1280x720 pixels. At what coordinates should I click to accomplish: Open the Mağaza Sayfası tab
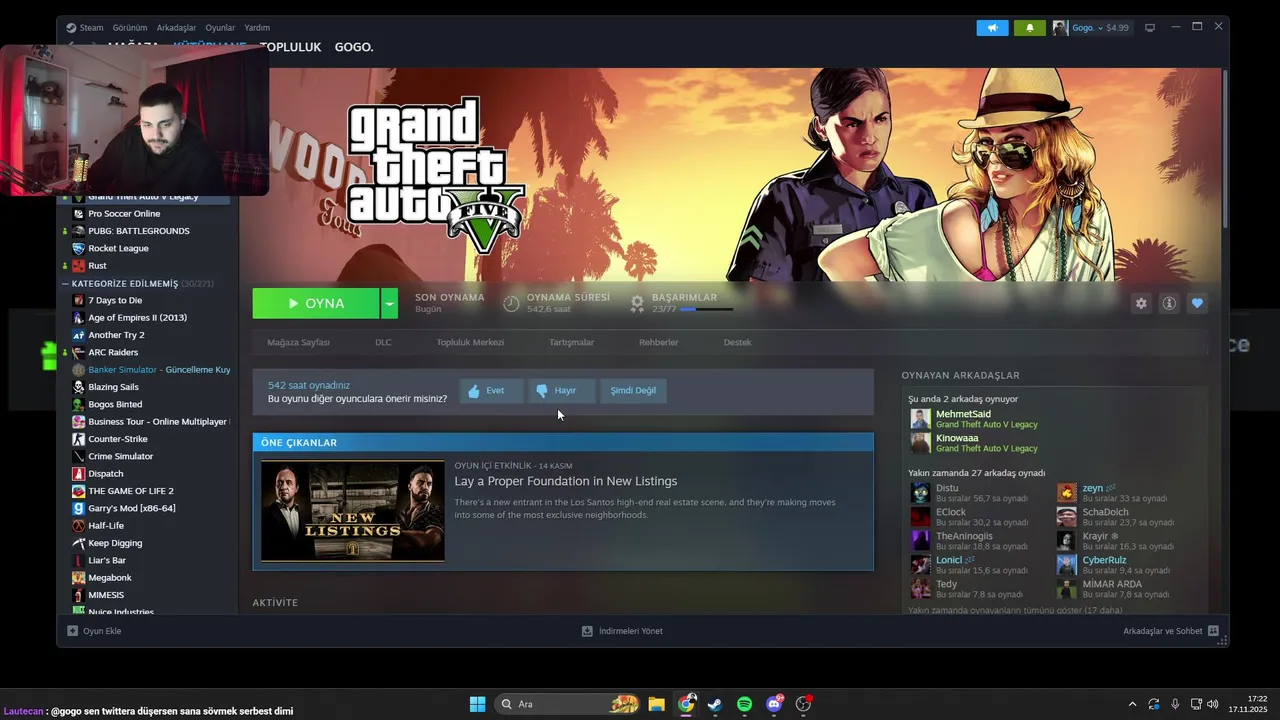(298, 342)
